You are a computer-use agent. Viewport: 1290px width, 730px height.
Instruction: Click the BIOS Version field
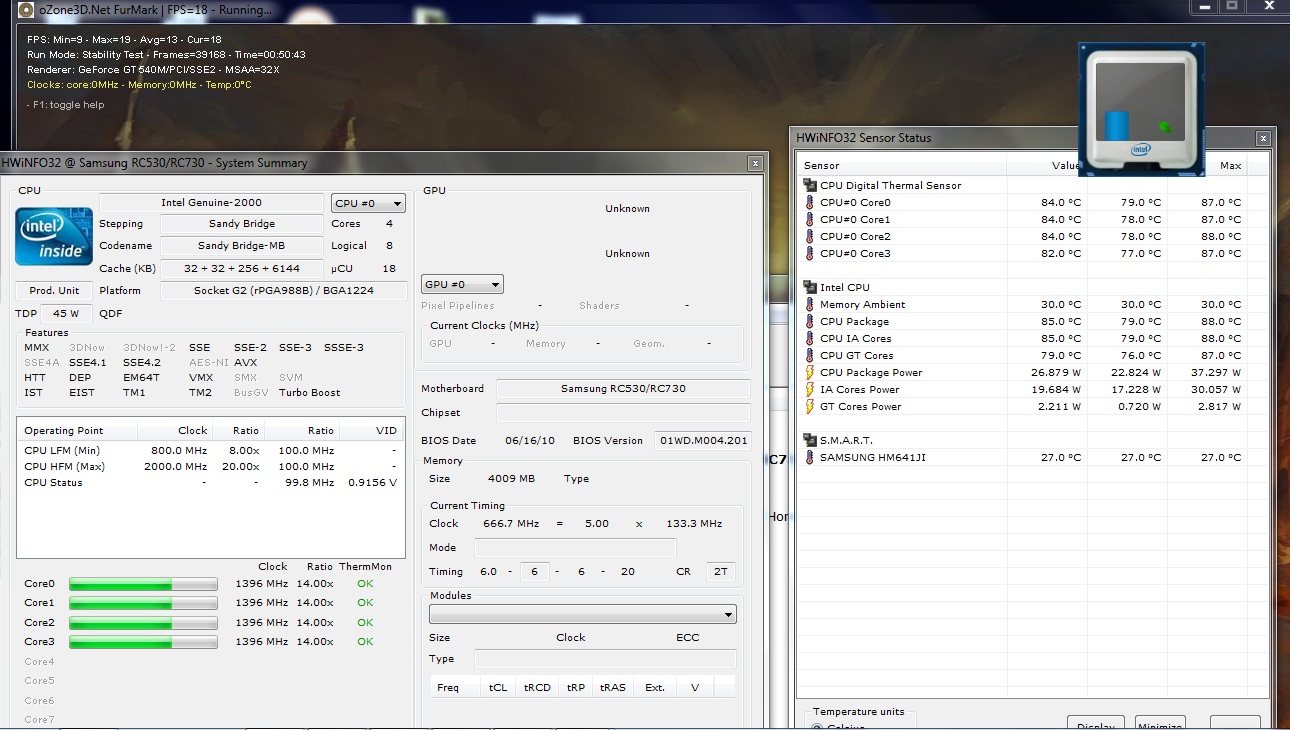[701, 441]
